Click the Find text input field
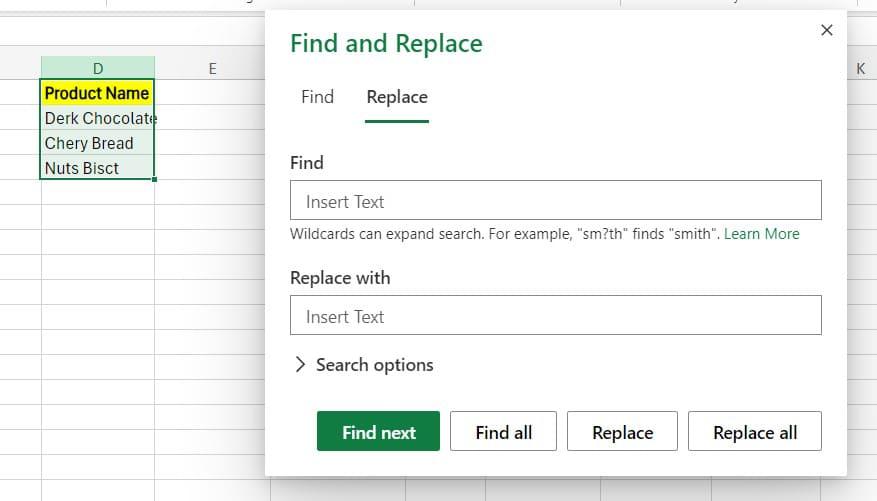This screenshot has width=877, height=501. (555, 201)
